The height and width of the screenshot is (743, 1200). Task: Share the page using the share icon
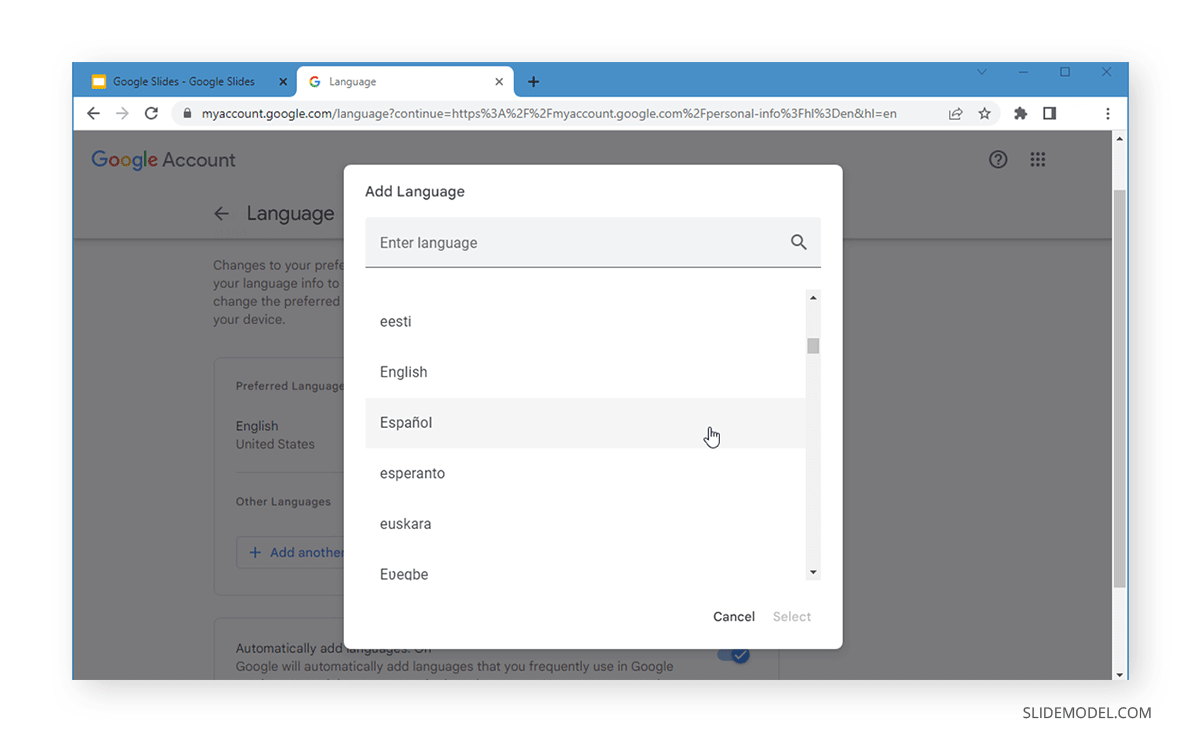click(955, 113)
